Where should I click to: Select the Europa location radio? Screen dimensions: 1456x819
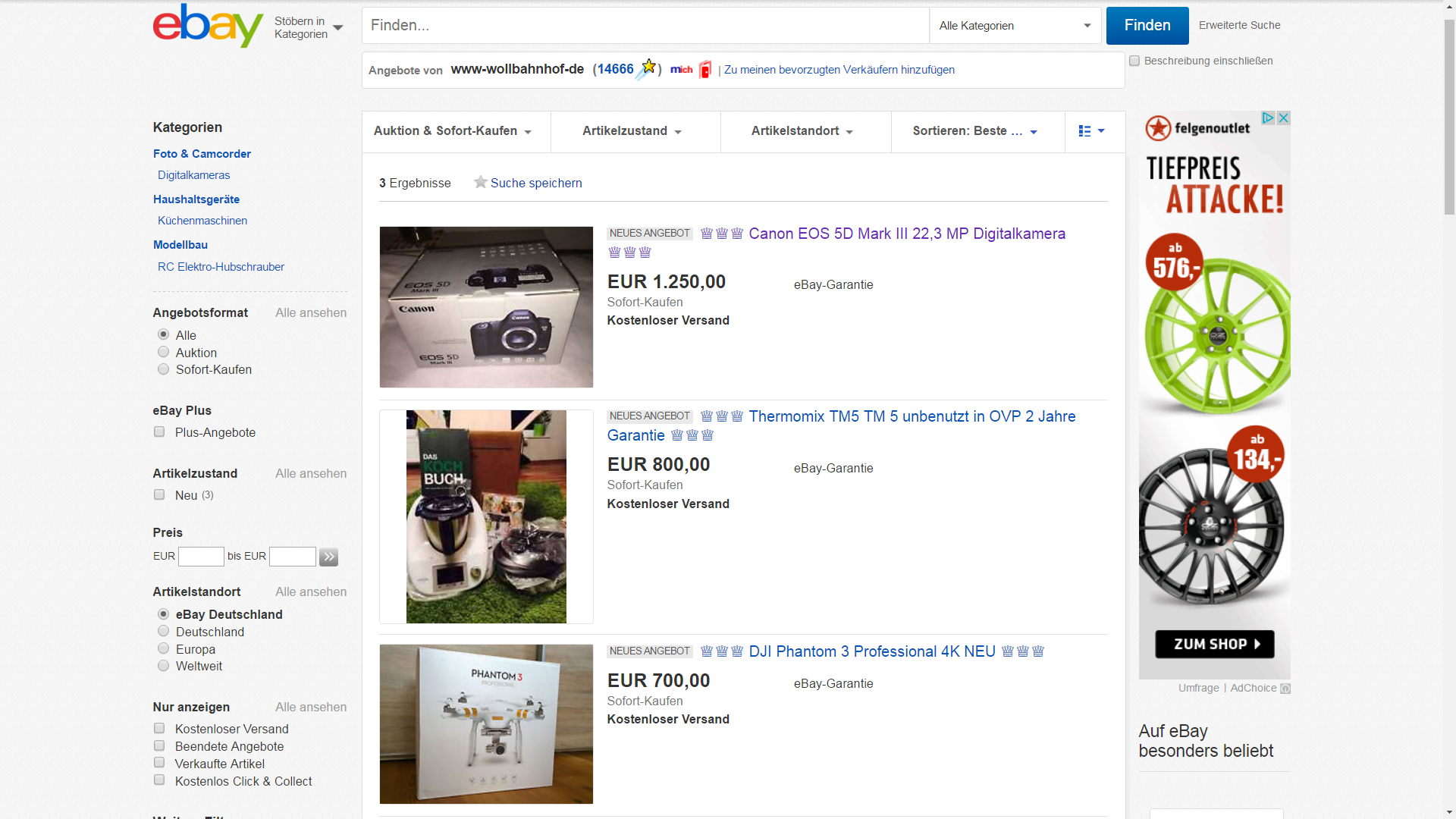[x=163, y=648]
